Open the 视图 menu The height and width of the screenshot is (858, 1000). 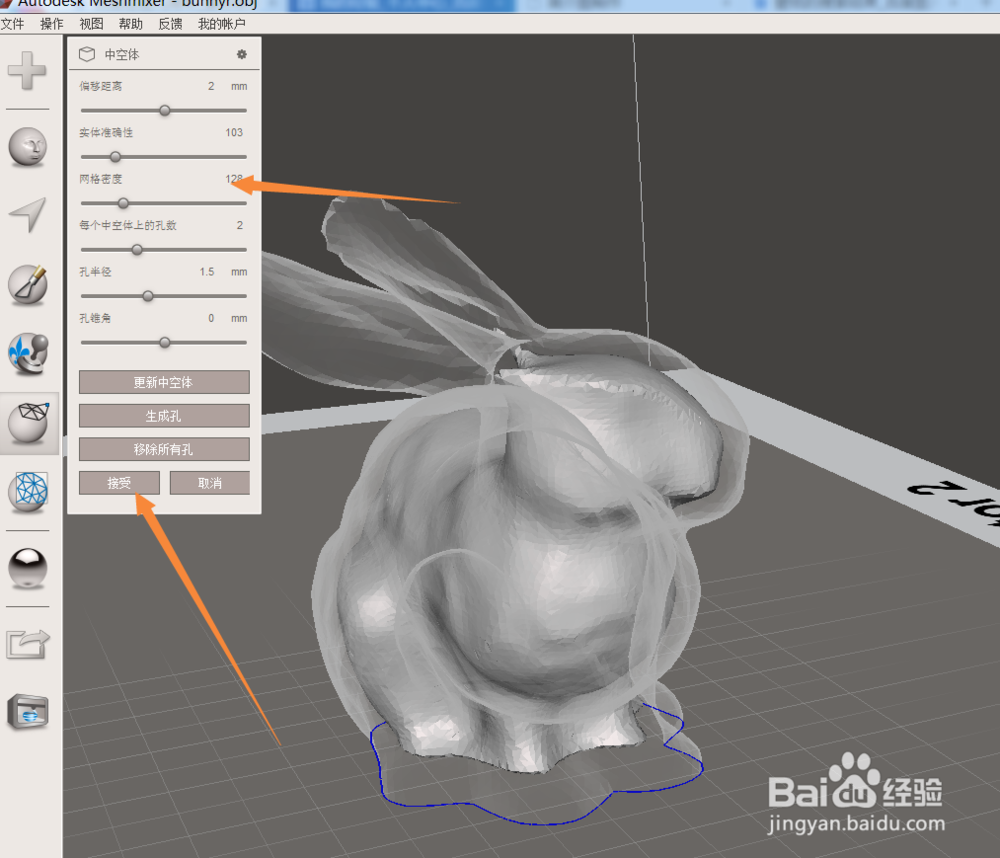(91, 24)
